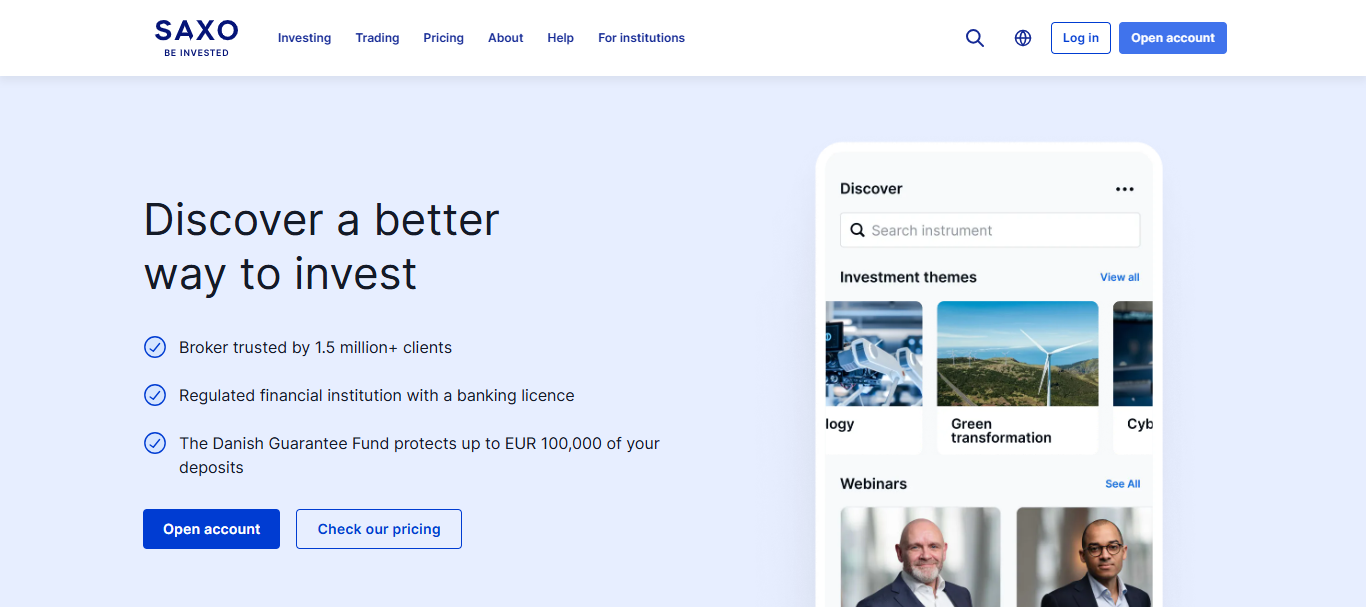Open the three-dots menu in Discover panel

point(1125,189)
